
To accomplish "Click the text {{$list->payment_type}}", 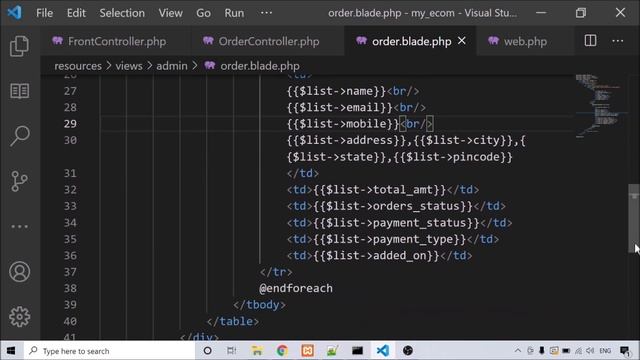I will click(390, 239).
